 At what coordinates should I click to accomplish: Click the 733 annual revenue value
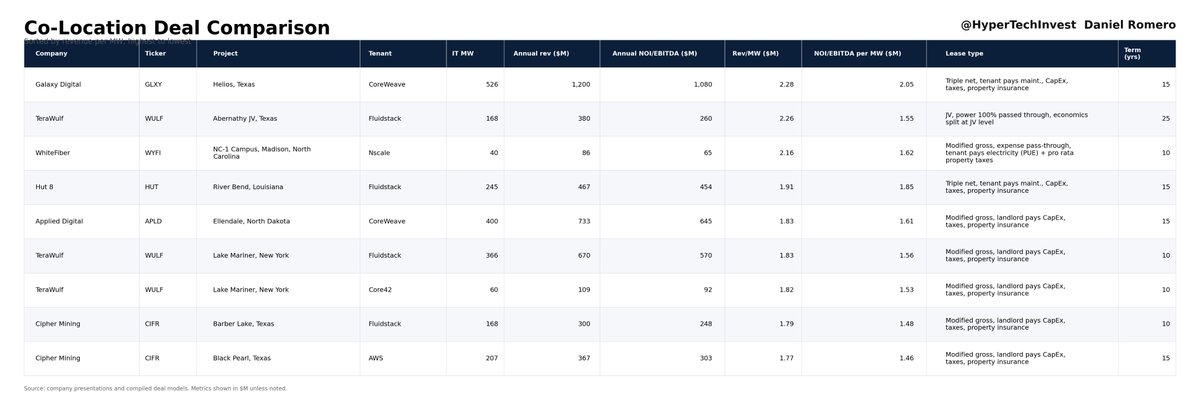[584, 221]
